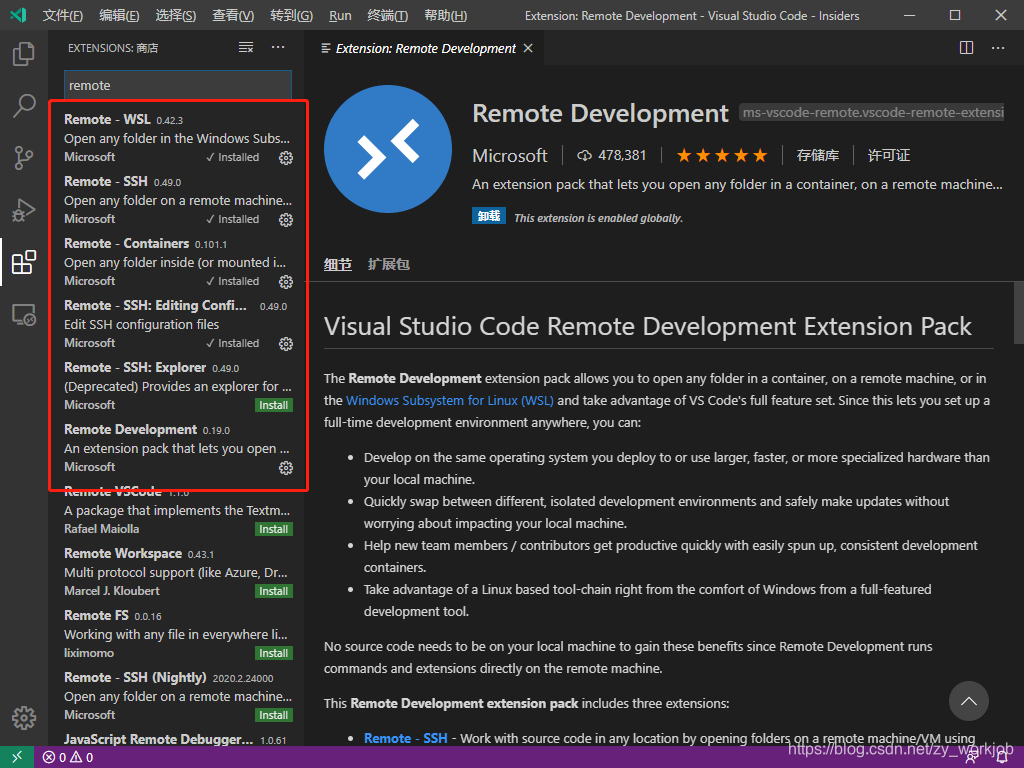Switch to the 扩展包 extension pack tab
Image resolution: width=1024 pixels, height=768 pixels.
[389, 264]
